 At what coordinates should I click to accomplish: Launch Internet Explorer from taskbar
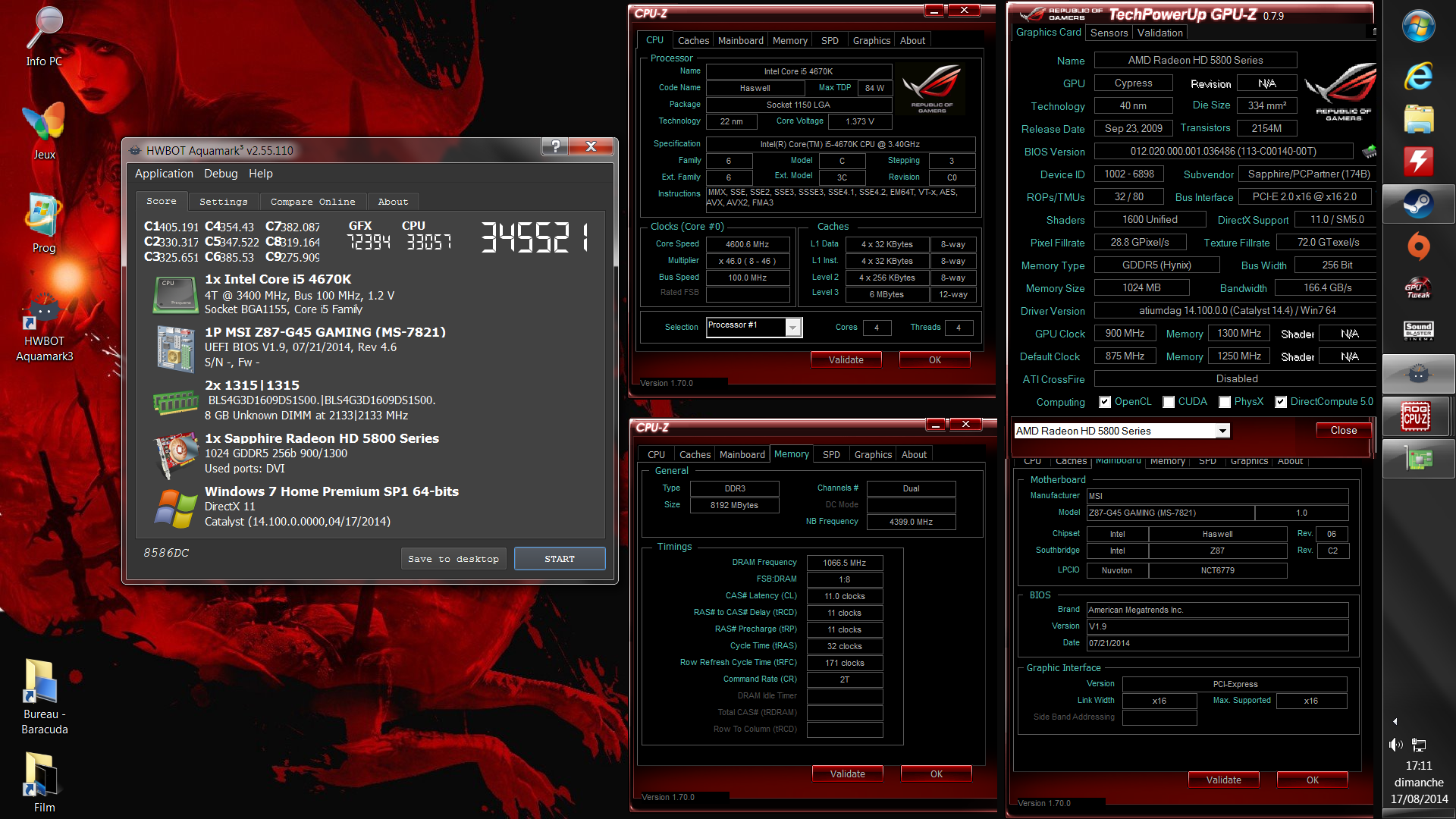(x=1418, y=75)
